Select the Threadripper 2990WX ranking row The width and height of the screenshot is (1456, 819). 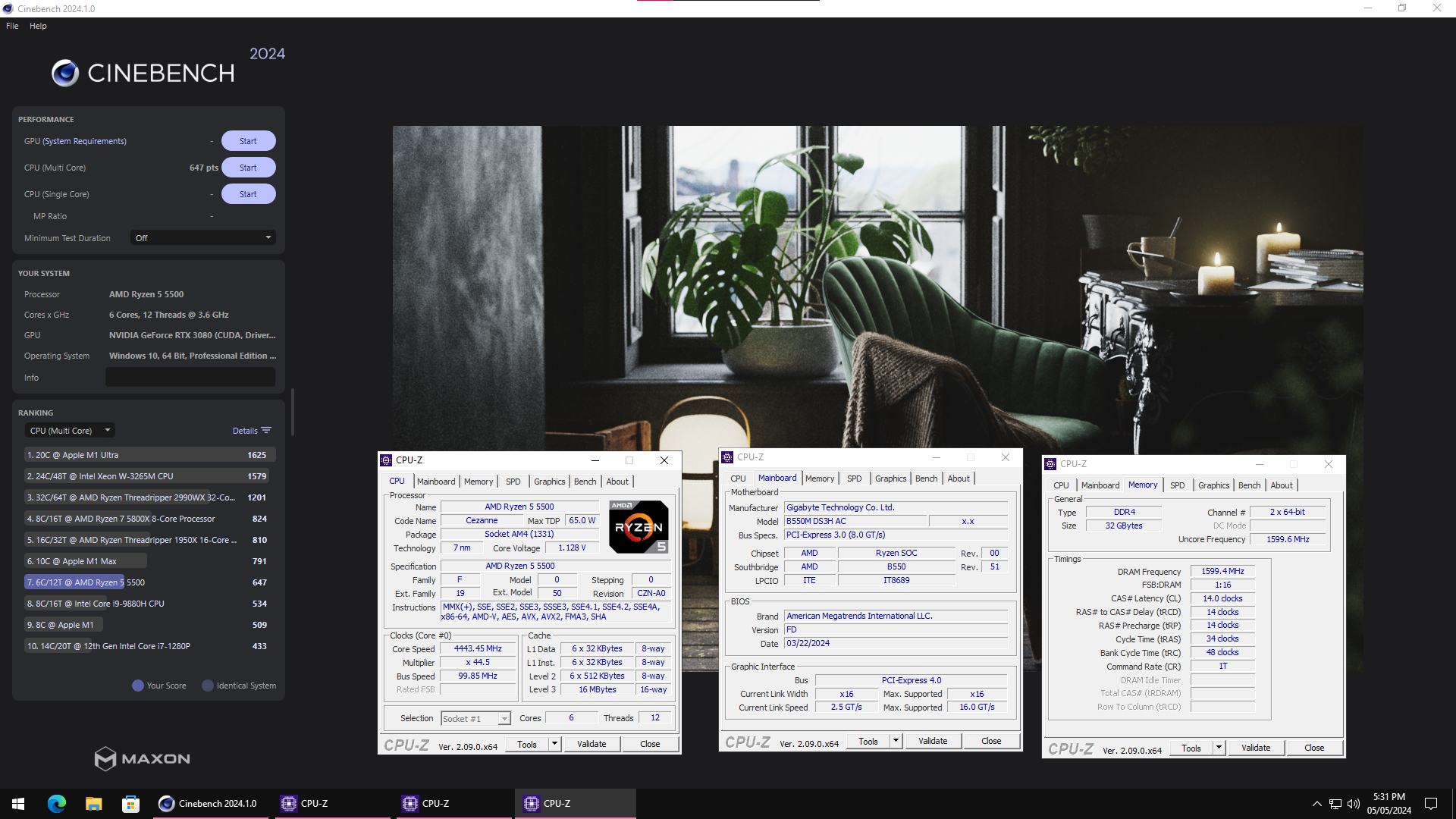[149, 497]
